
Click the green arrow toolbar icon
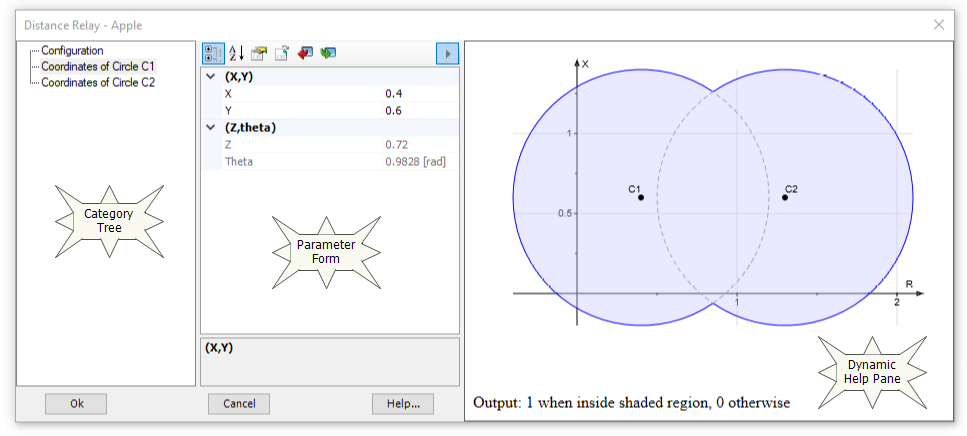click(328, 53)
